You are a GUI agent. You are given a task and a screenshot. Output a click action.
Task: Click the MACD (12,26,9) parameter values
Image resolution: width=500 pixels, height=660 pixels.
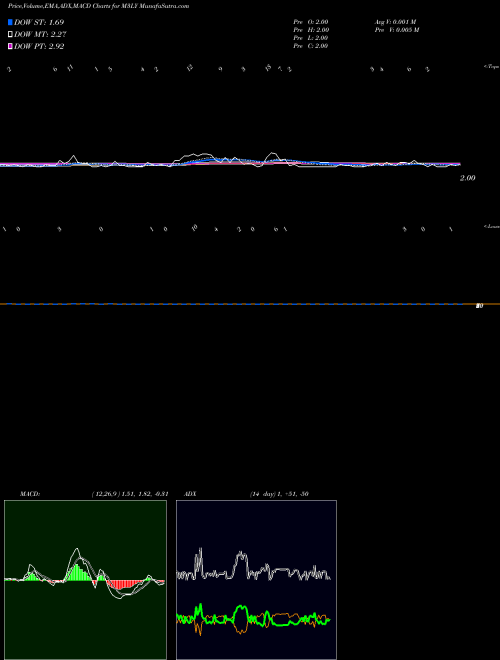coord(130,494)
